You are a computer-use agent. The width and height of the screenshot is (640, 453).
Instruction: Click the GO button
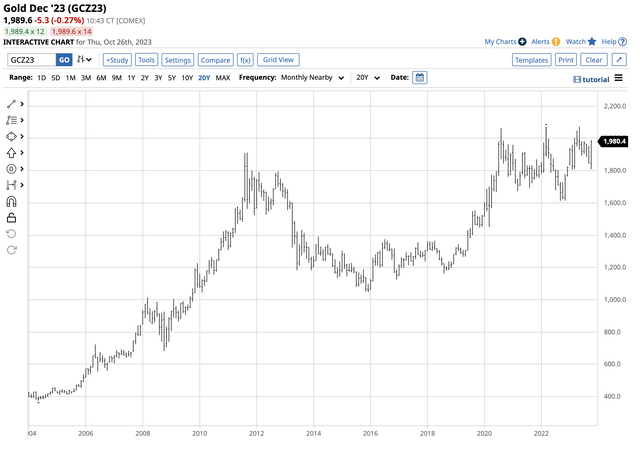64,60
